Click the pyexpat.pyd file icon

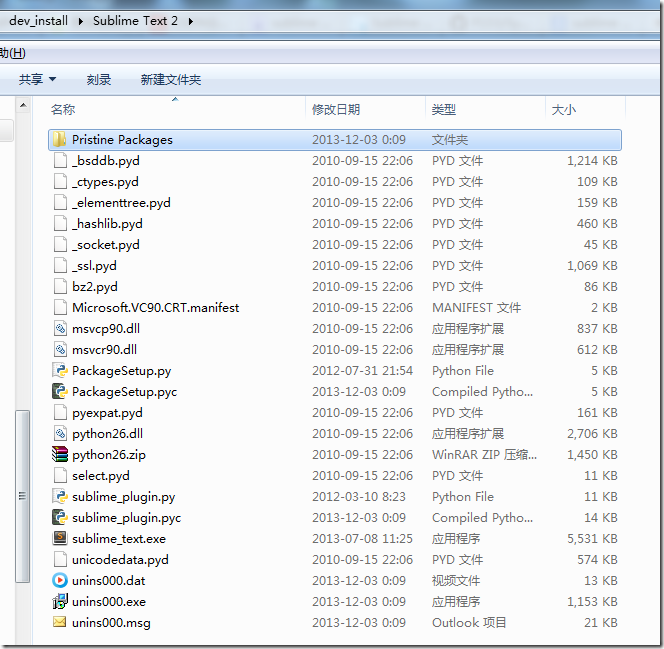60,412
